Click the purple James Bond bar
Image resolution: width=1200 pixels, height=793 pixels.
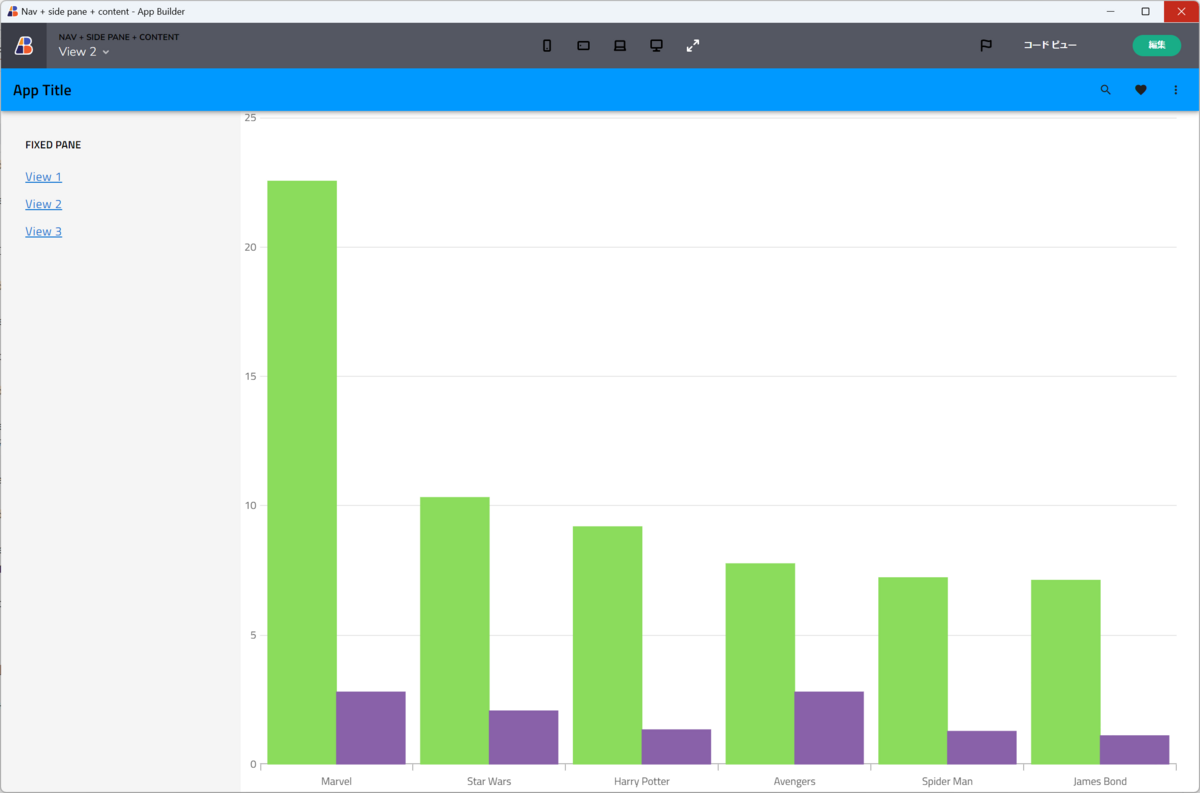click(x=1135, y=750)
